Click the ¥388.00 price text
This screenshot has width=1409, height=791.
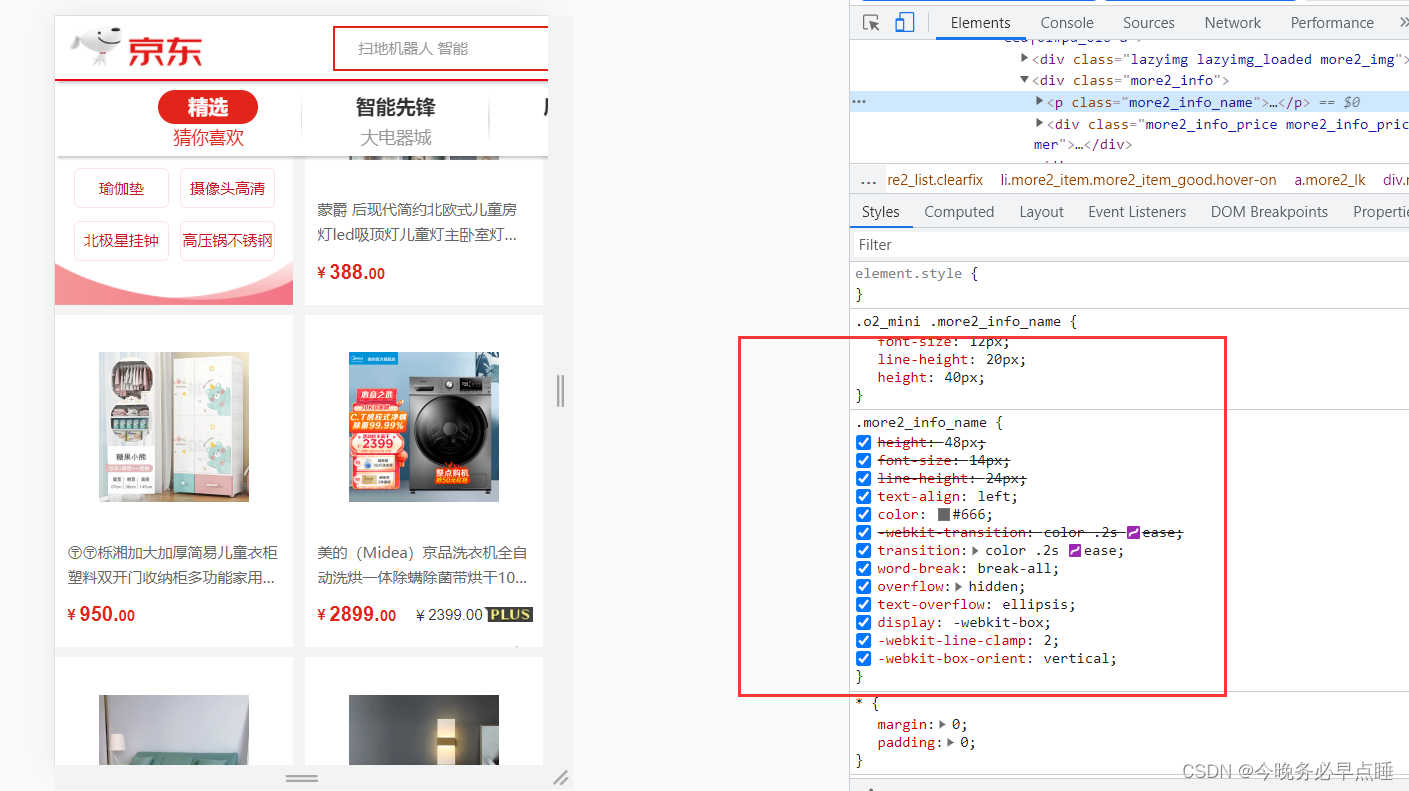point(351,272)
